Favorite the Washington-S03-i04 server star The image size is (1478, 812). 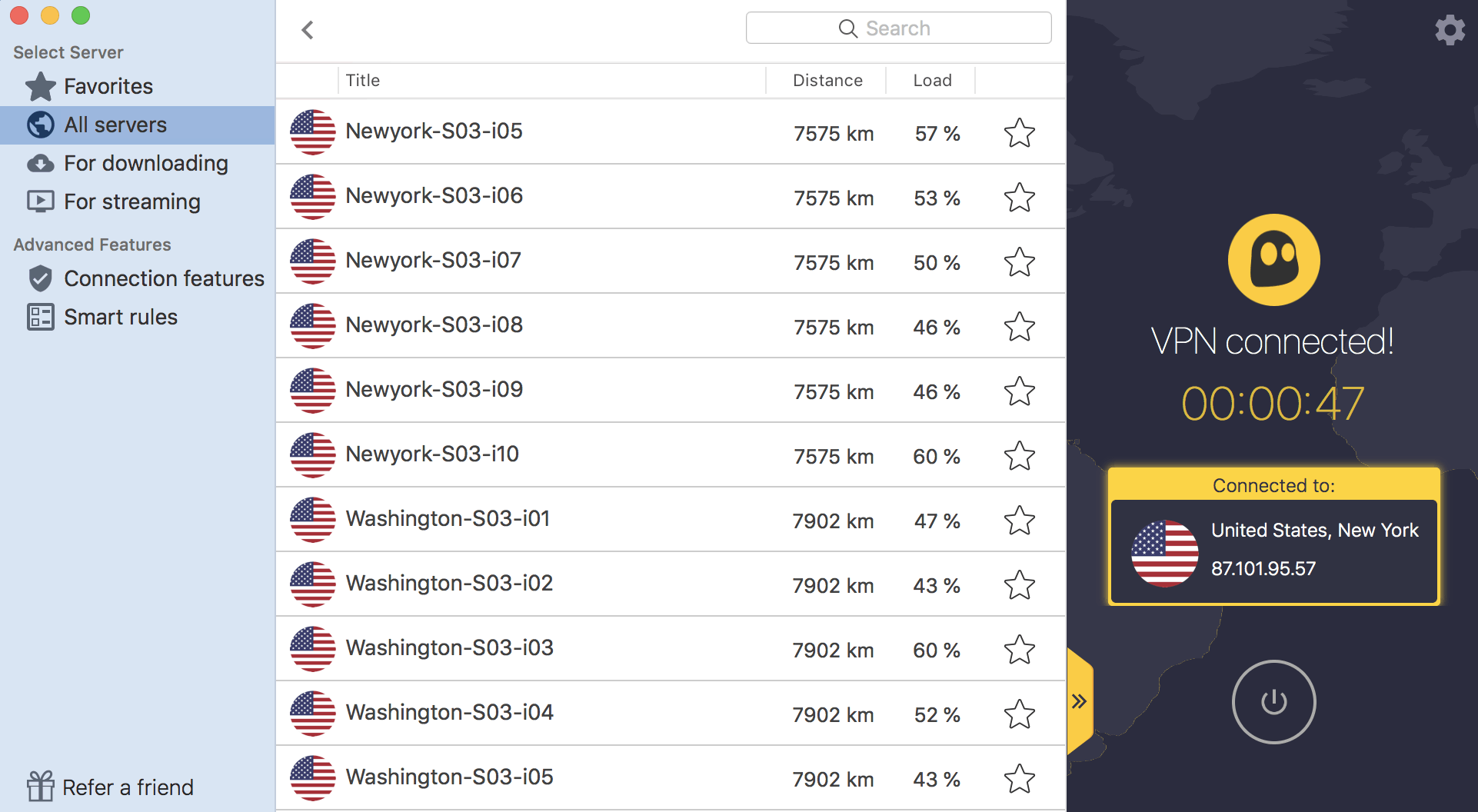(1020, 714)
